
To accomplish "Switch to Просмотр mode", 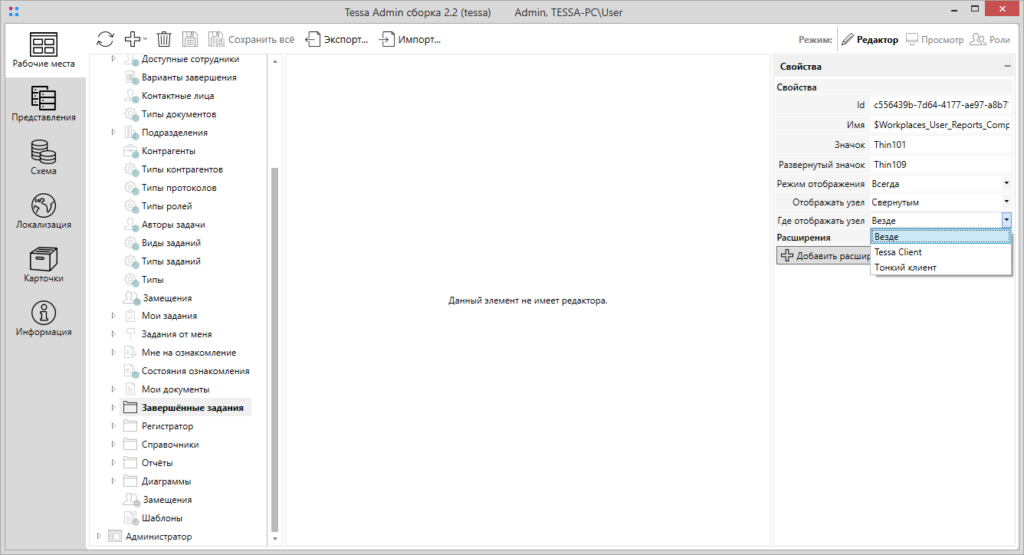I will coord(935,40).
